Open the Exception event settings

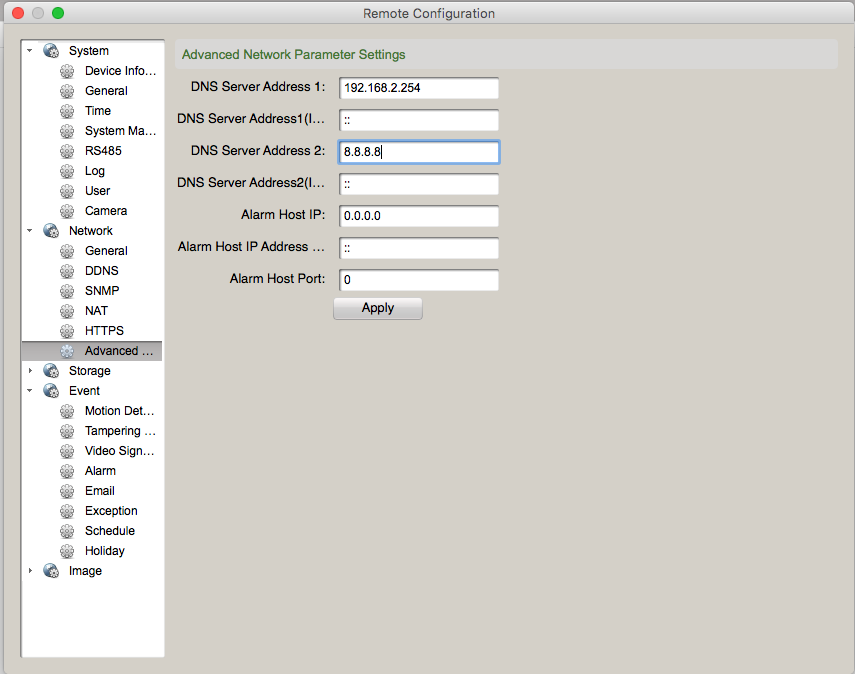pos(111,511)
